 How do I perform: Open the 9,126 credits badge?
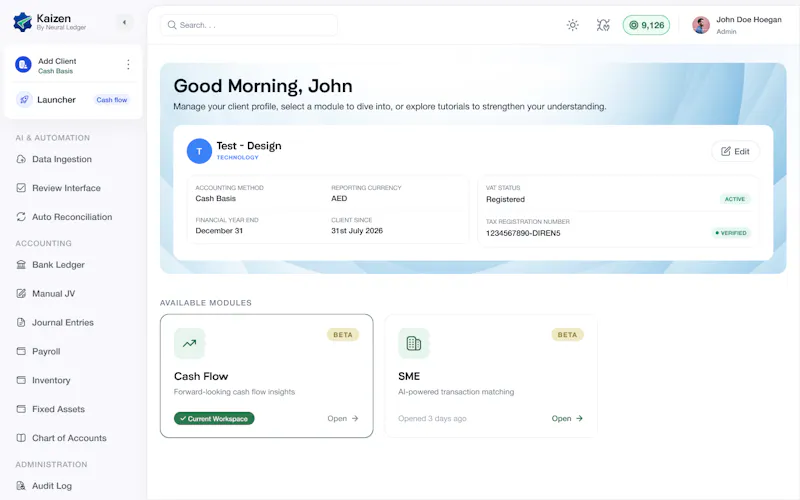[x=646, y=25]
